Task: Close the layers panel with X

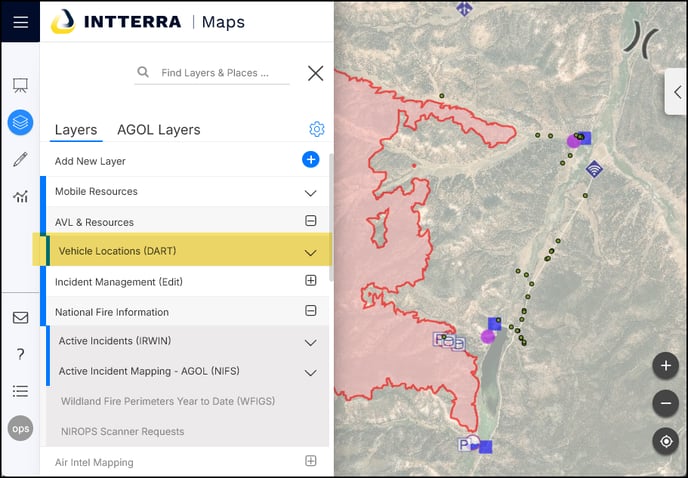Action: [315, 73]
